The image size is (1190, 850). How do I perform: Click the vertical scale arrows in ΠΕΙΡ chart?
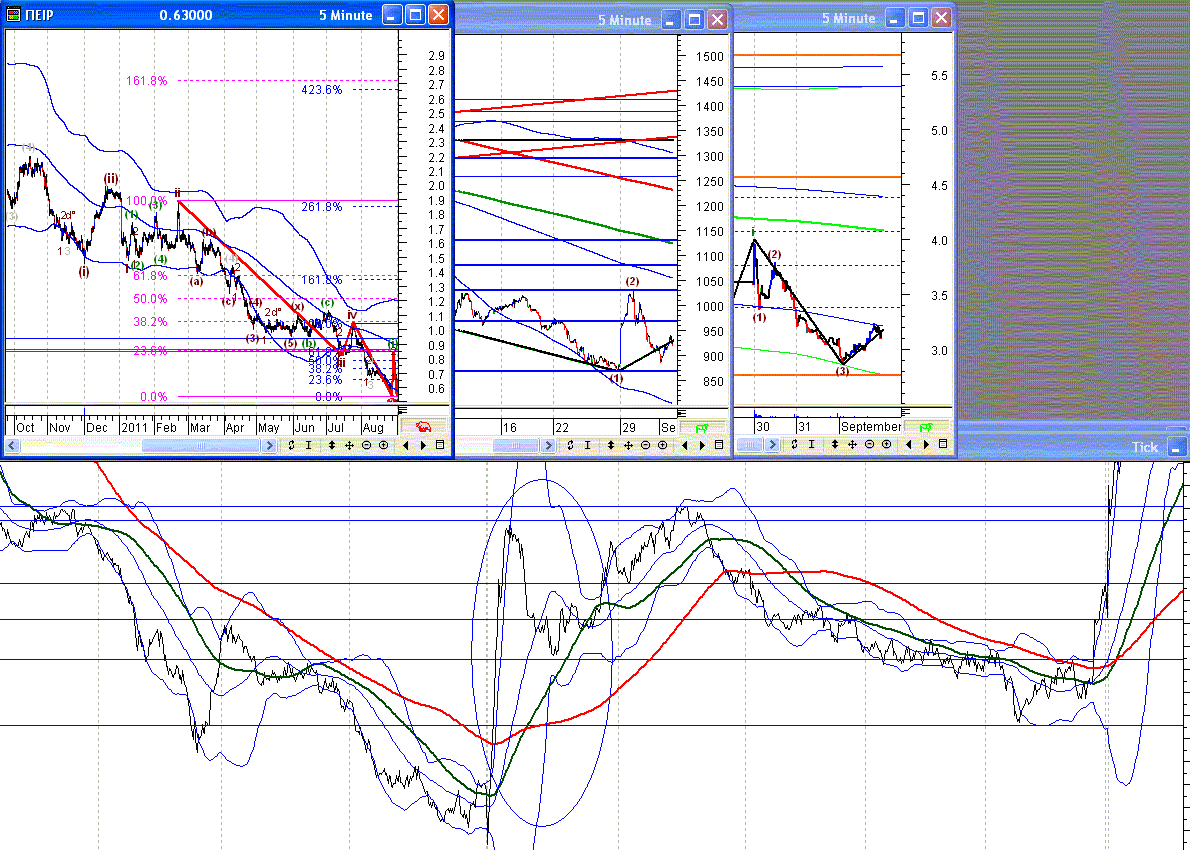(332, 445)
